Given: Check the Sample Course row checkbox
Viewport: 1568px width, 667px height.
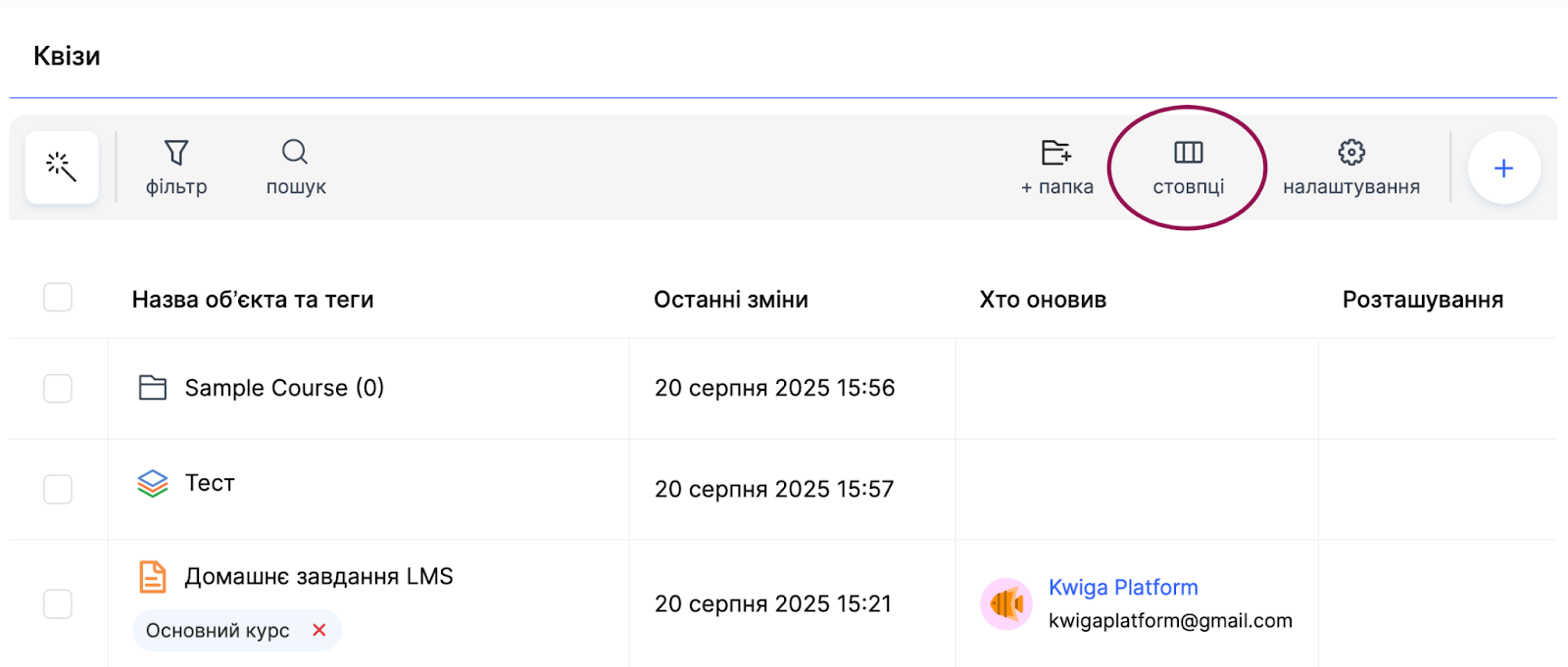Looking at the screenshot, I should point(58,389).
